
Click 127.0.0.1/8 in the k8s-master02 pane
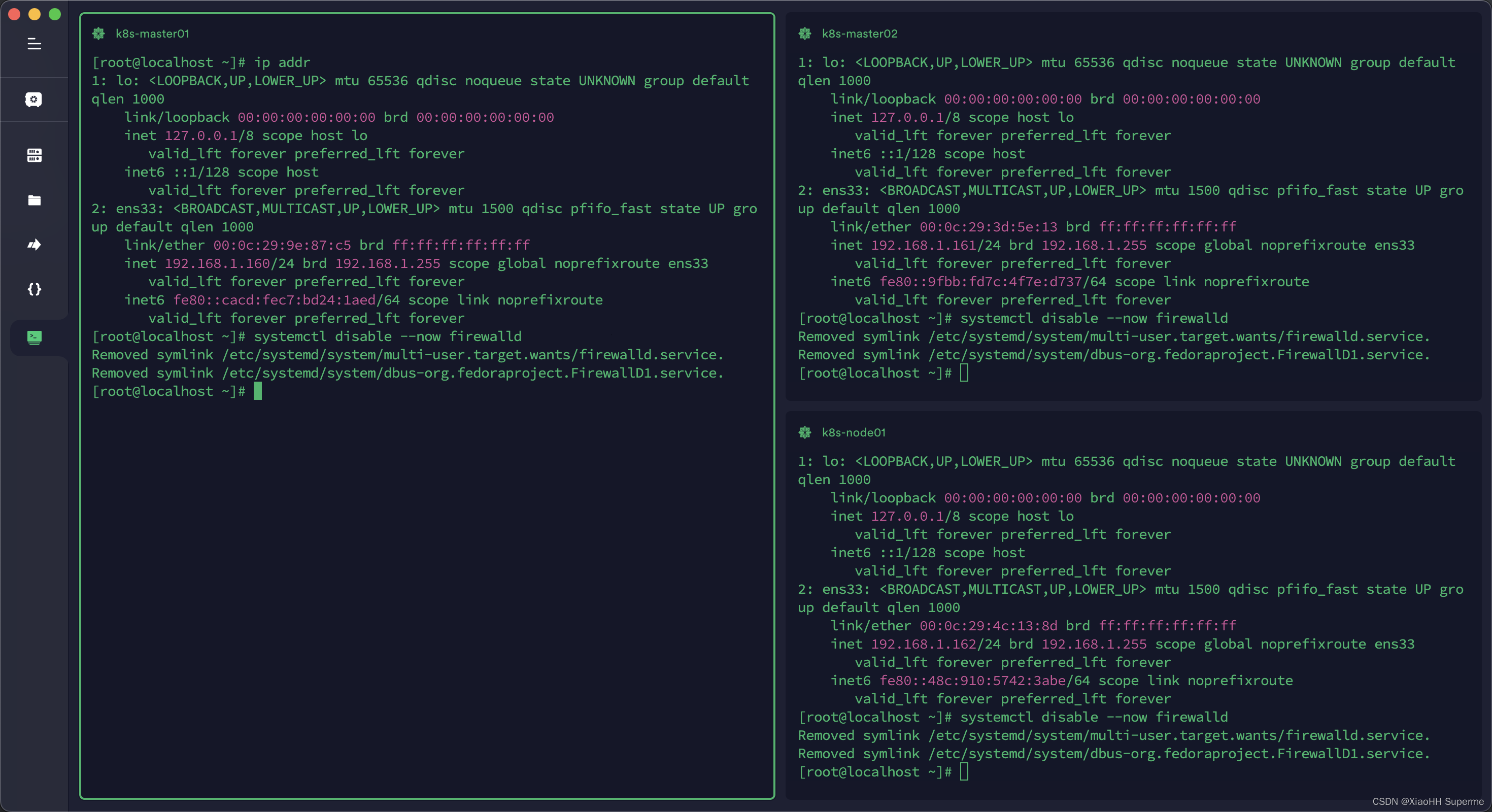coord(915,117)
